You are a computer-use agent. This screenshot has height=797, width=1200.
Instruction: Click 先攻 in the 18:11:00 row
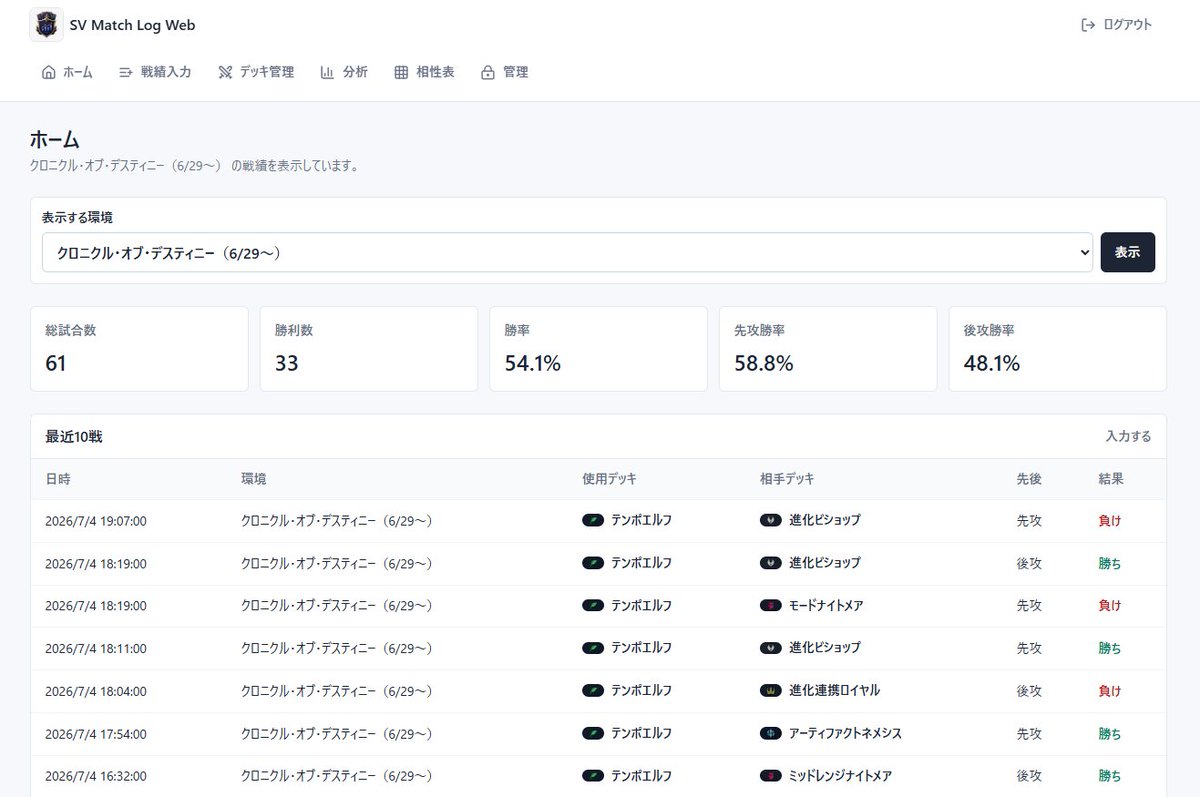click(x=1029, y=648)
